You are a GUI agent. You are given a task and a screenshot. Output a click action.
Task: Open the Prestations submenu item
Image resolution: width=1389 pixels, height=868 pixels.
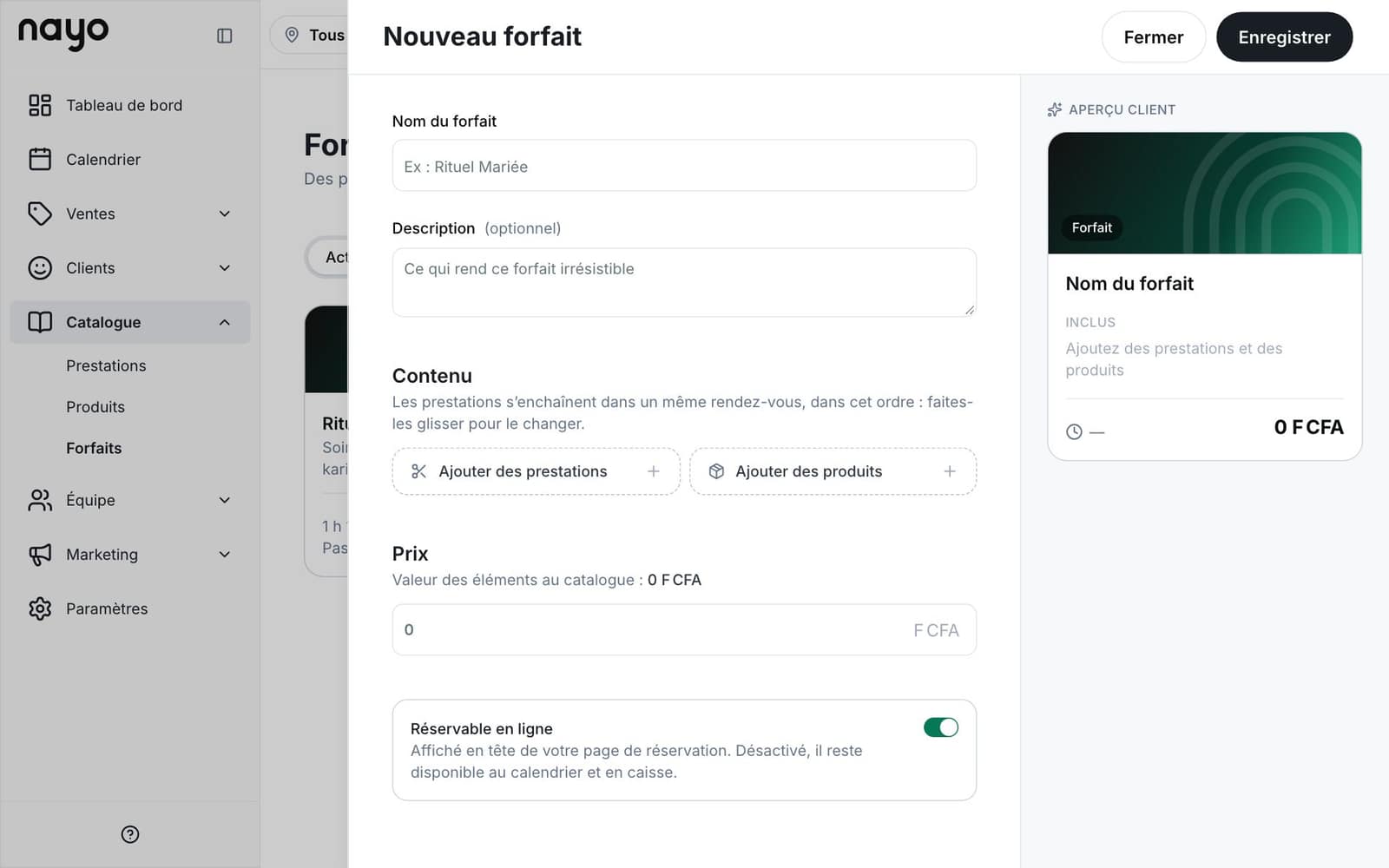(106, 365)
